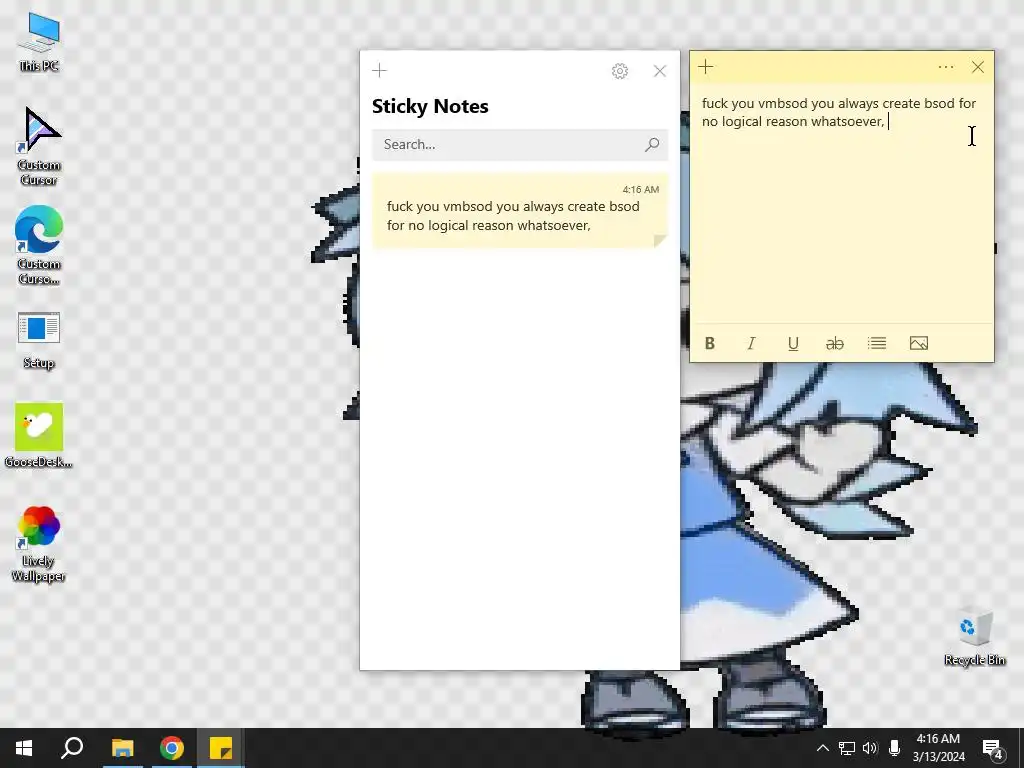Toggle Italic formatting in the note
The height and width of the screenshot is (768, 1024).
(x=752, y=344)
